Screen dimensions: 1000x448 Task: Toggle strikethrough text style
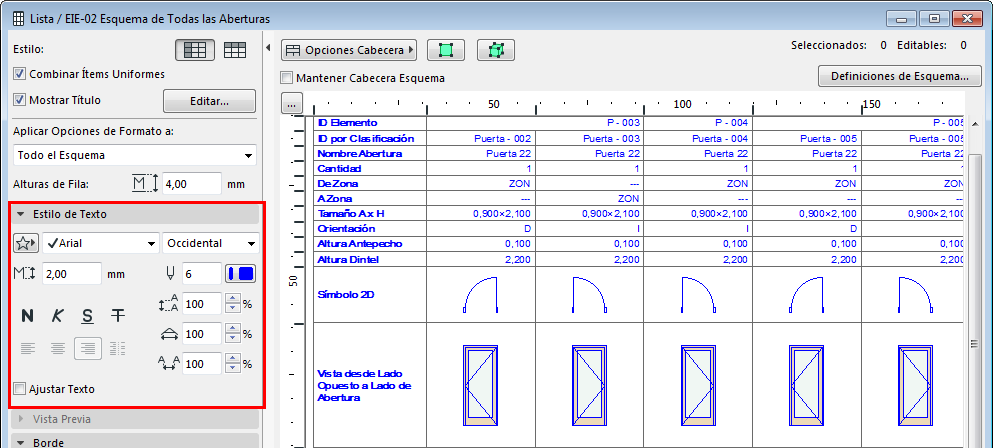pos(118,316)
